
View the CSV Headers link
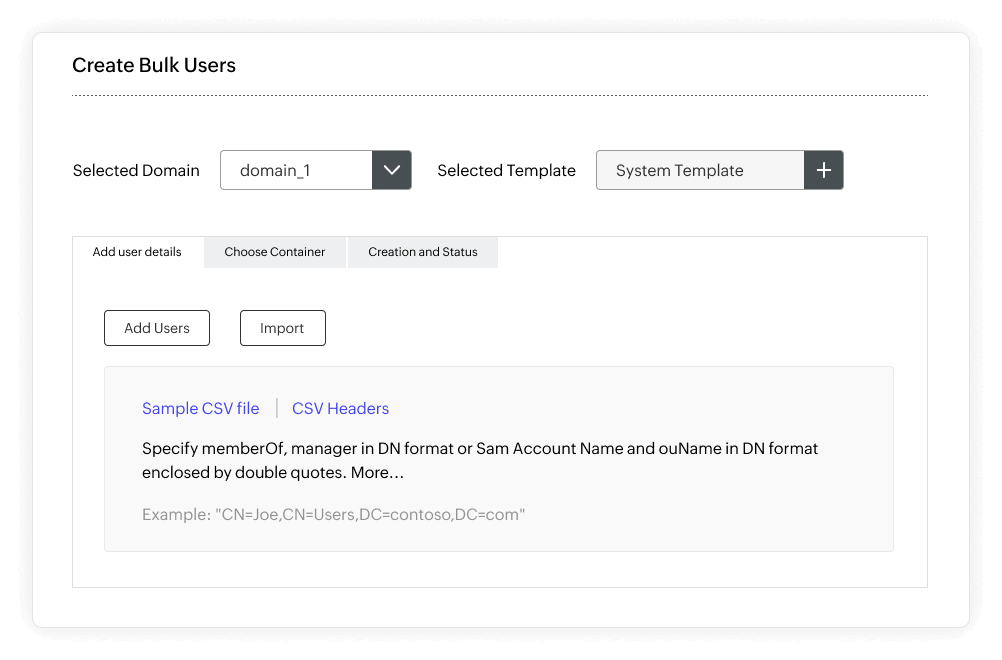click(340, 408)
